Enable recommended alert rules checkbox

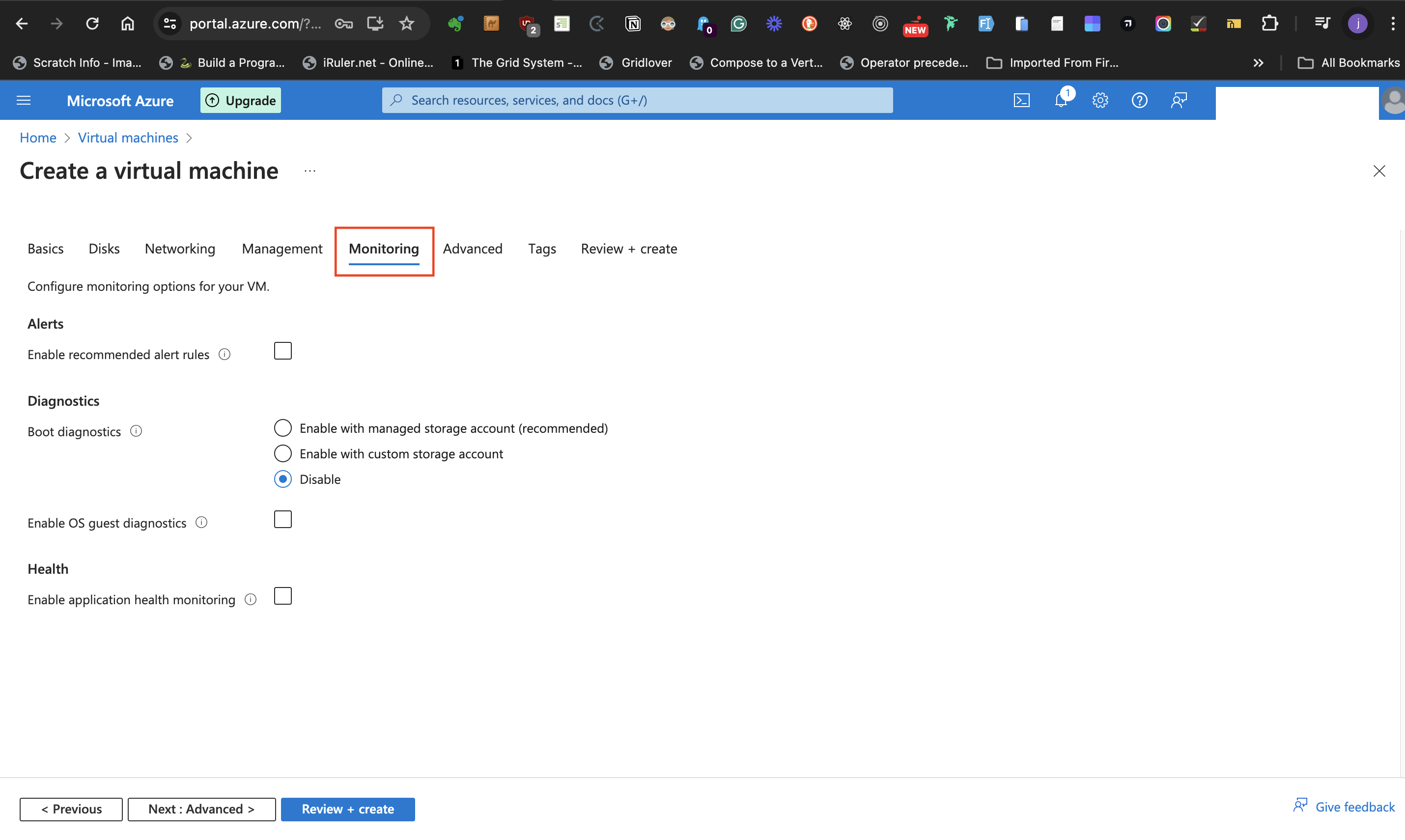click(x=282, y=350)
